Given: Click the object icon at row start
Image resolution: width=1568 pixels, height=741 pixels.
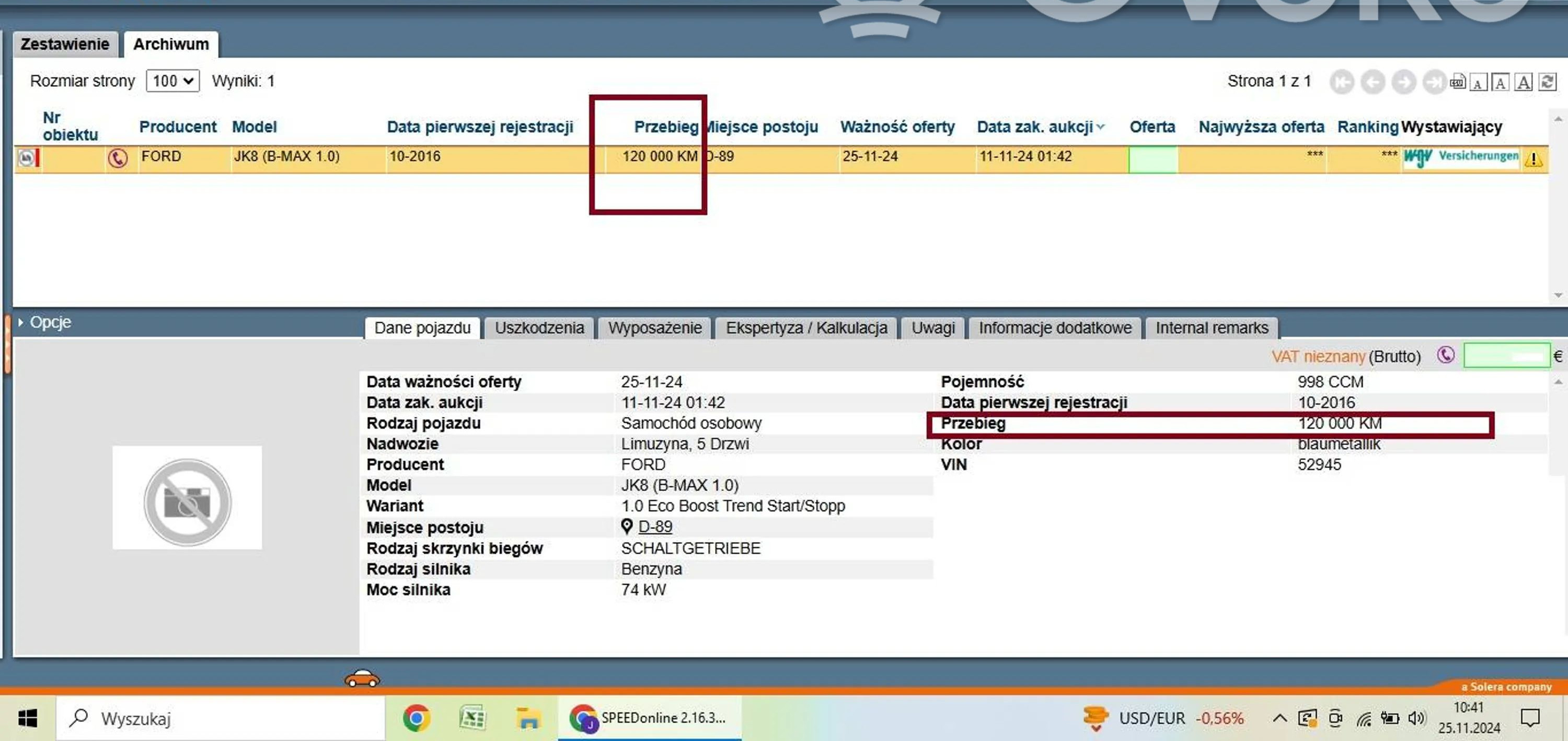Looking at the screenshot, I should (x=26, y=158).
